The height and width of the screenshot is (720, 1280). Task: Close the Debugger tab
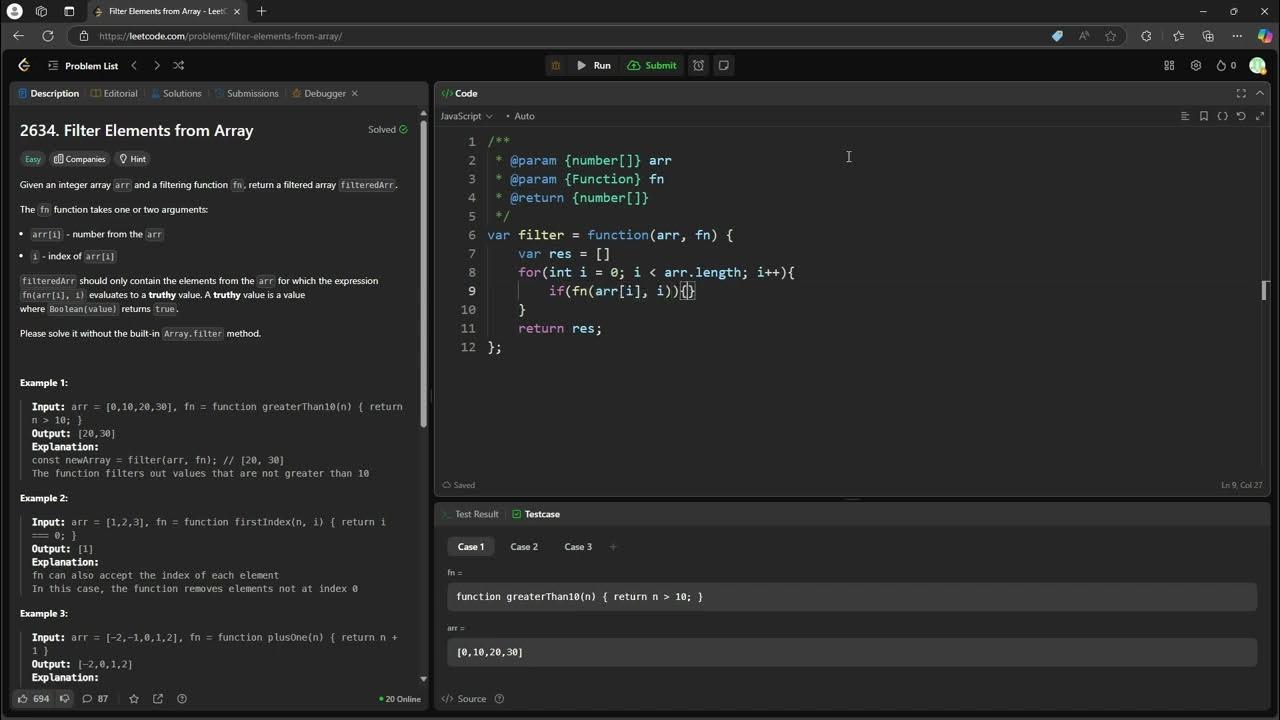click(x=354, y=93)
